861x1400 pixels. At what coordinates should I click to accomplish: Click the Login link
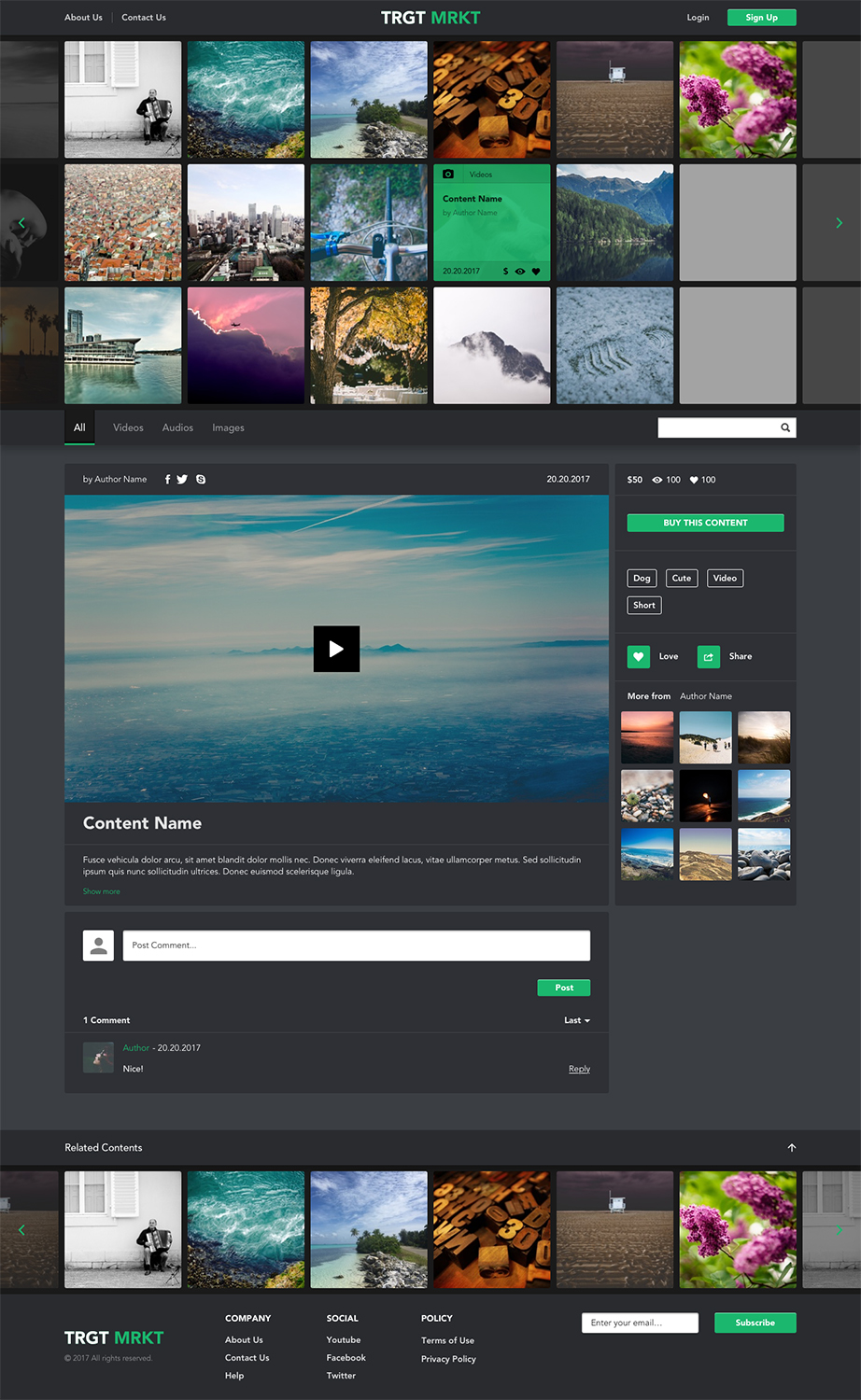[x=698, y=17]
